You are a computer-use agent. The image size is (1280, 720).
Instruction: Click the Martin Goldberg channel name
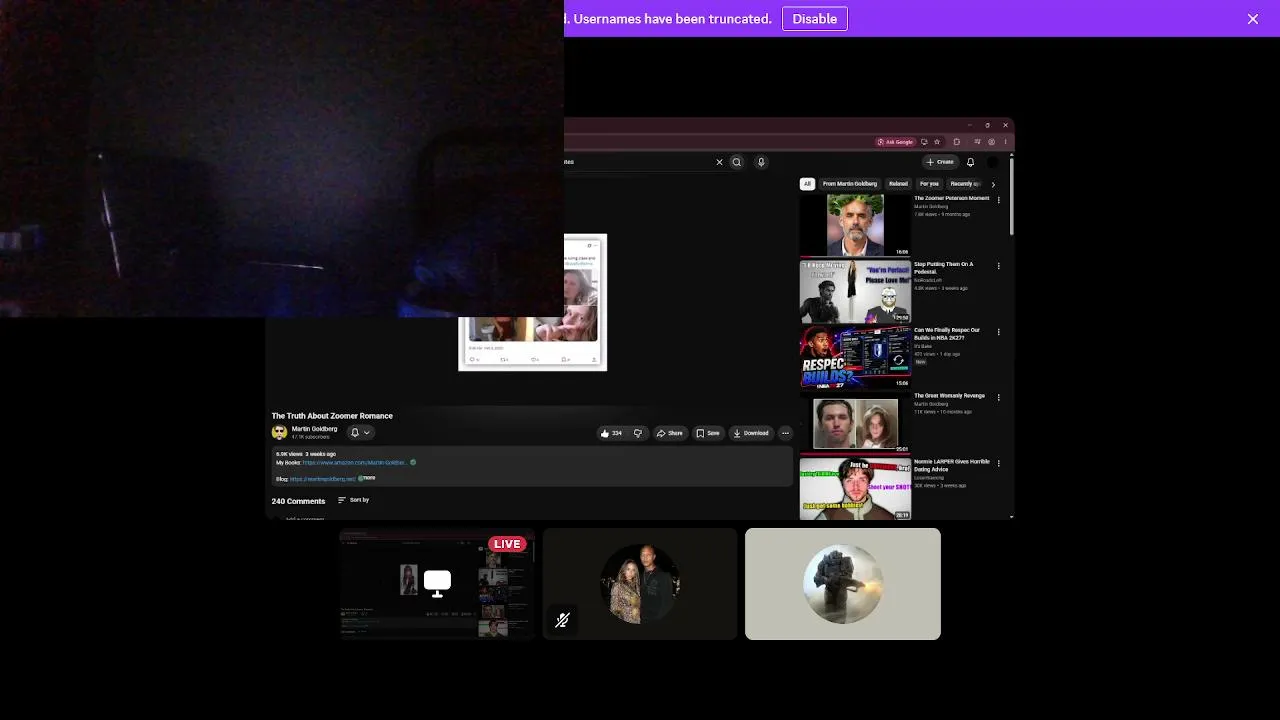(314, 429)
